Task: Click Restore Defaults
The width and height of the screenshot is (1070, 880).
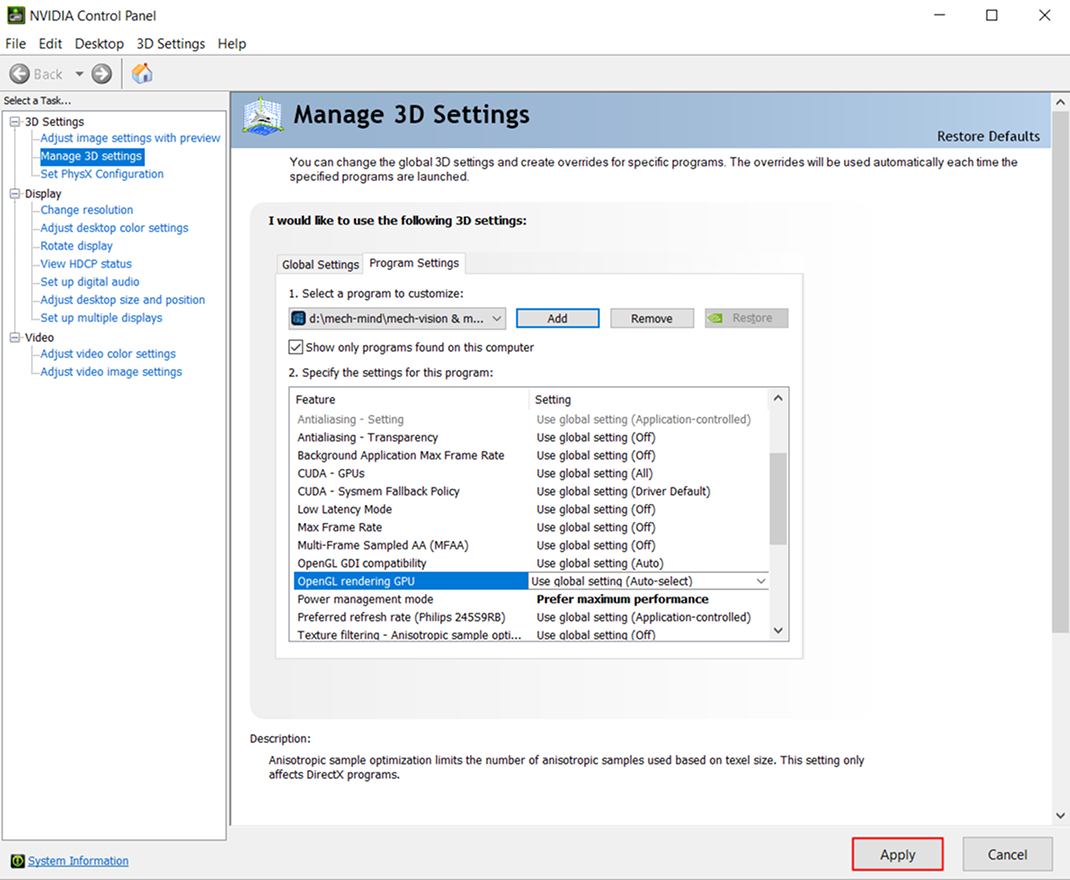Action: pyautogui.click(x=986, y=136)
